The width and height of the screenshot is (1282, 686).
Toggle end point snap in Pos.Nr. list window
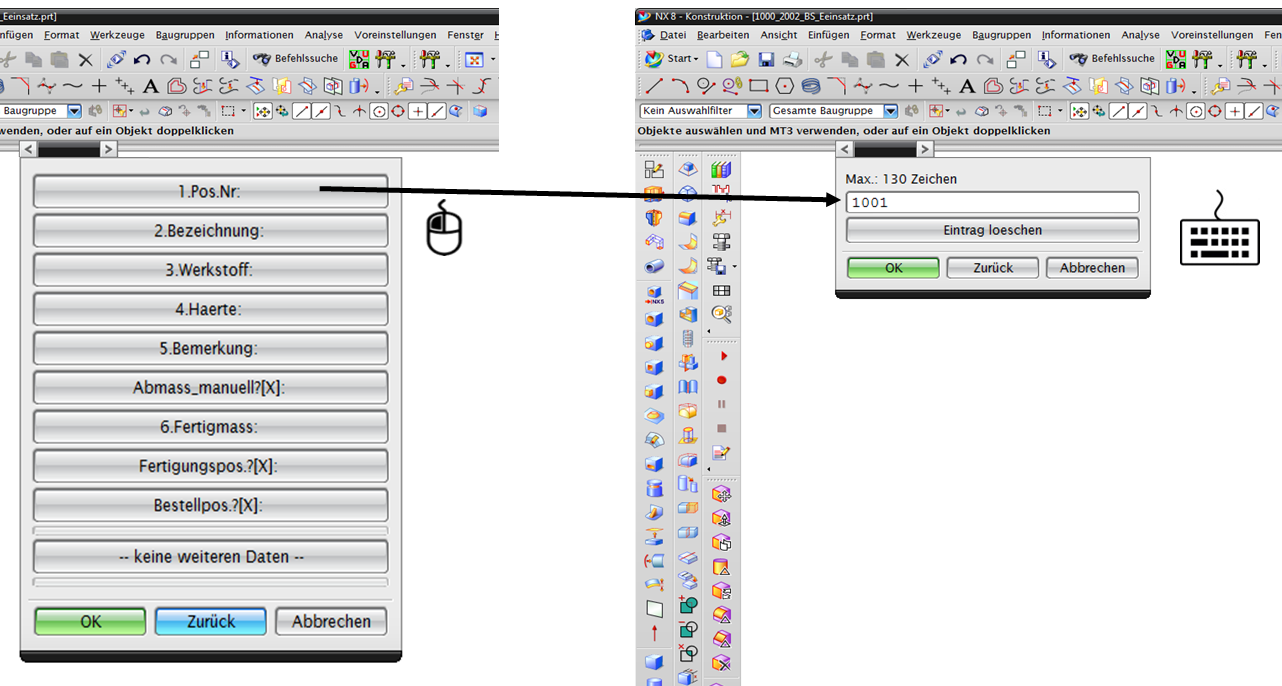[x=302, y=111]
